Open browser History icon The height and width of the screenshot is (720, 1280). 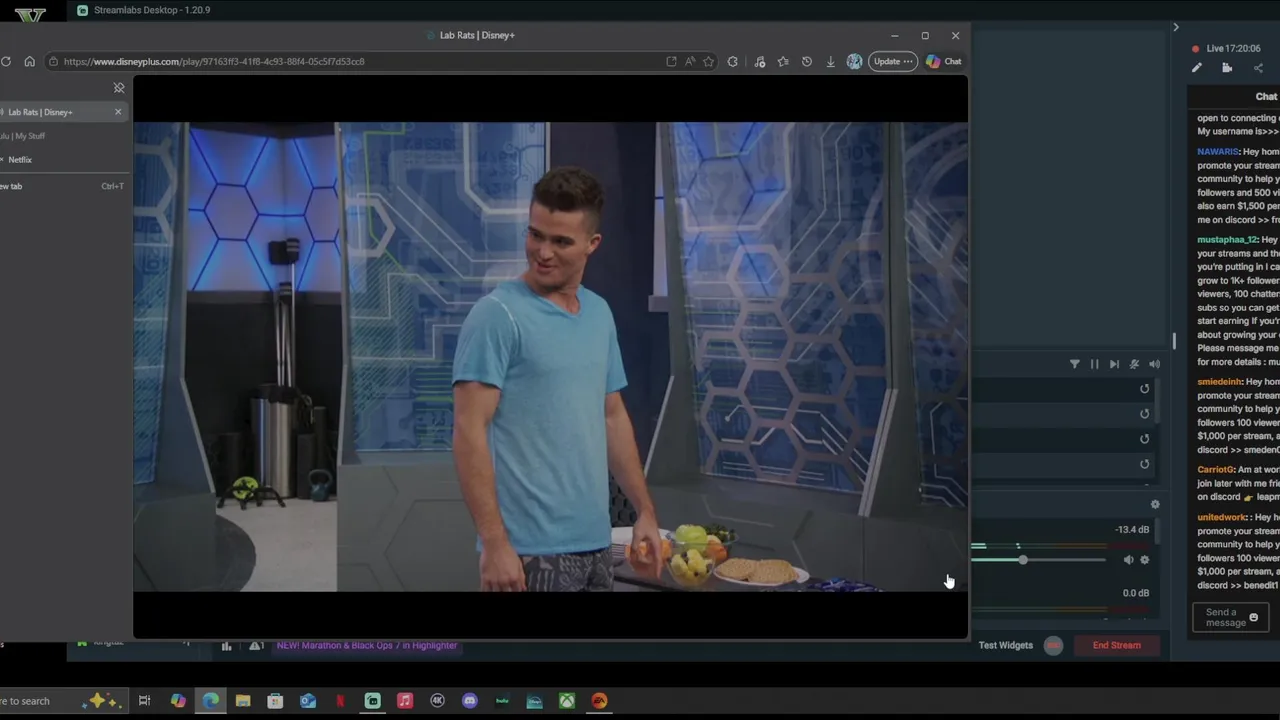pos(807,61)
